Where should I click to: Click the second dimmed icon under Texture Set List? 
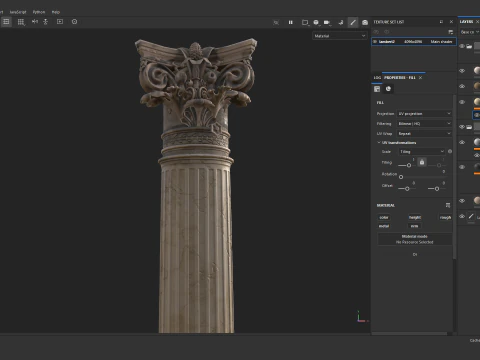point(387,32)
